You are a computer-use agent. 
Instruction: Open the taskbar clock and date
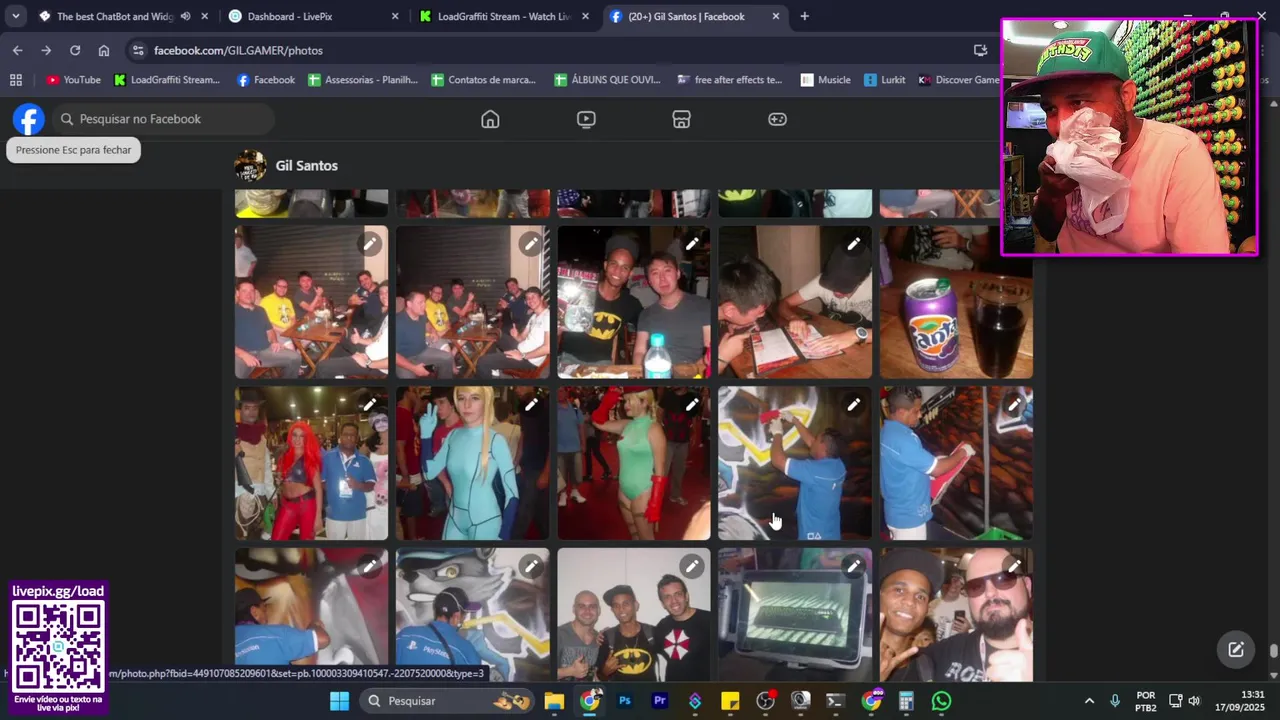(x=1240, y=701)
